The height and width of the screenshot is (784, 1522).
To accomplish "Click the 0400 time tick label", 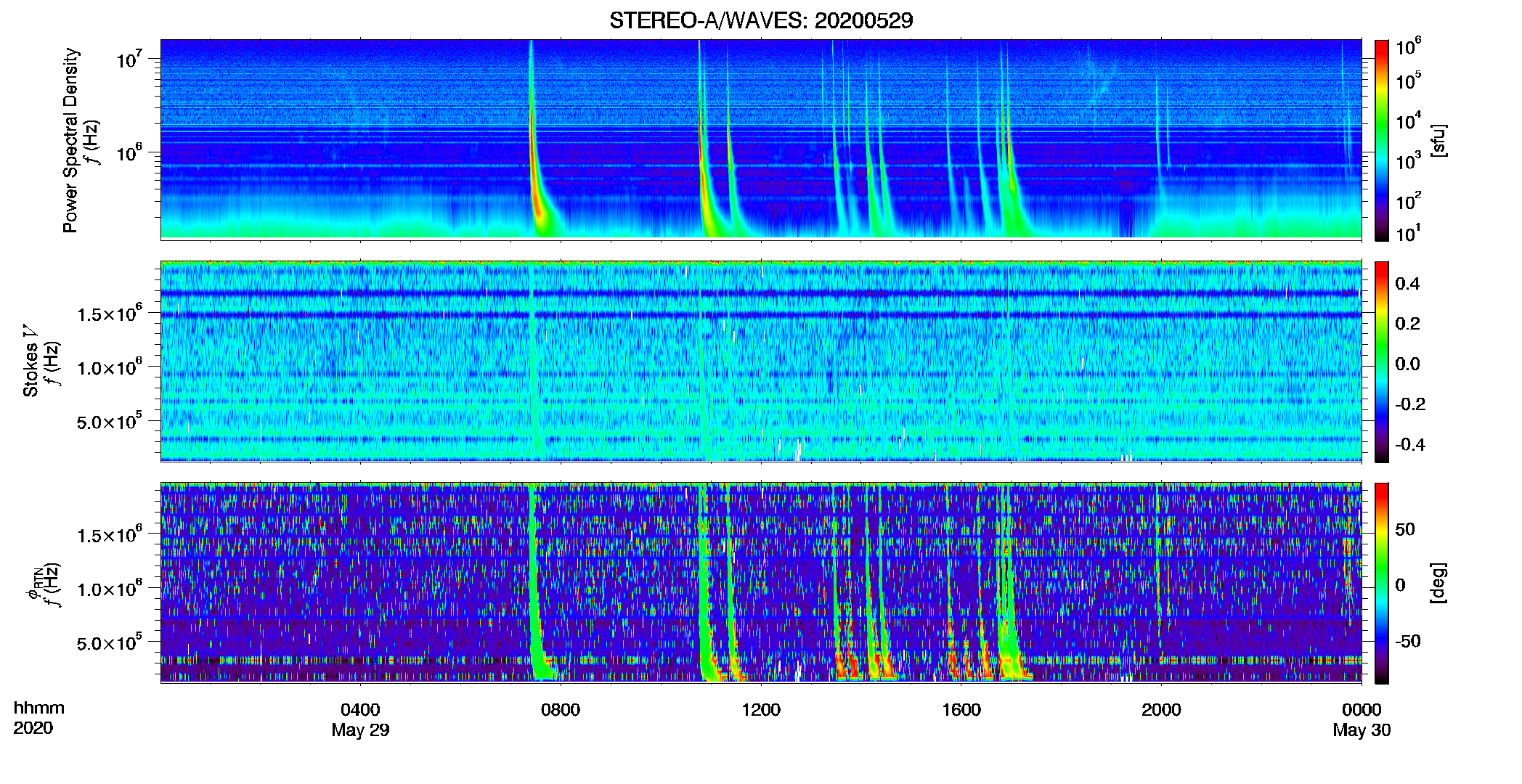I will [x=360, y=710].
